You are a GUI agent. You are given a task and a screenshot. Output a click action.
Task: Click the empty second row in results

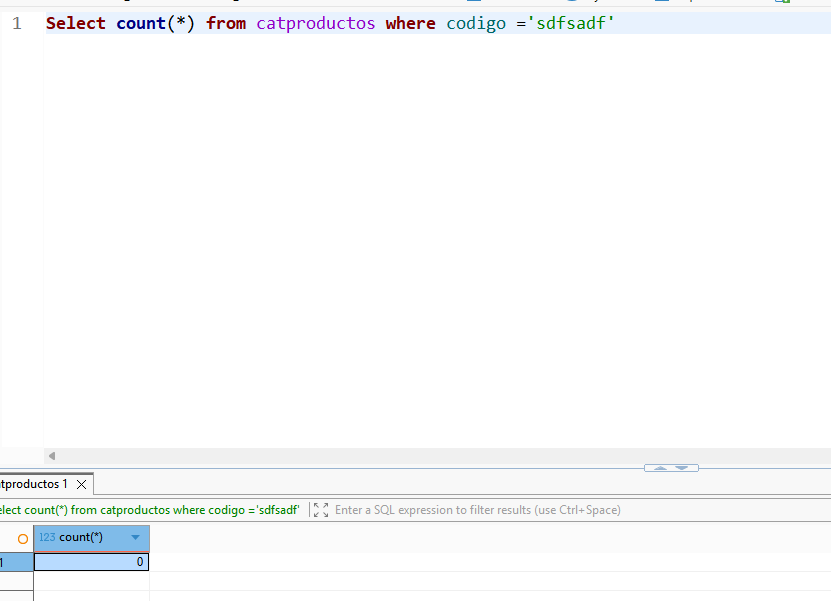[x=91, y=581]
